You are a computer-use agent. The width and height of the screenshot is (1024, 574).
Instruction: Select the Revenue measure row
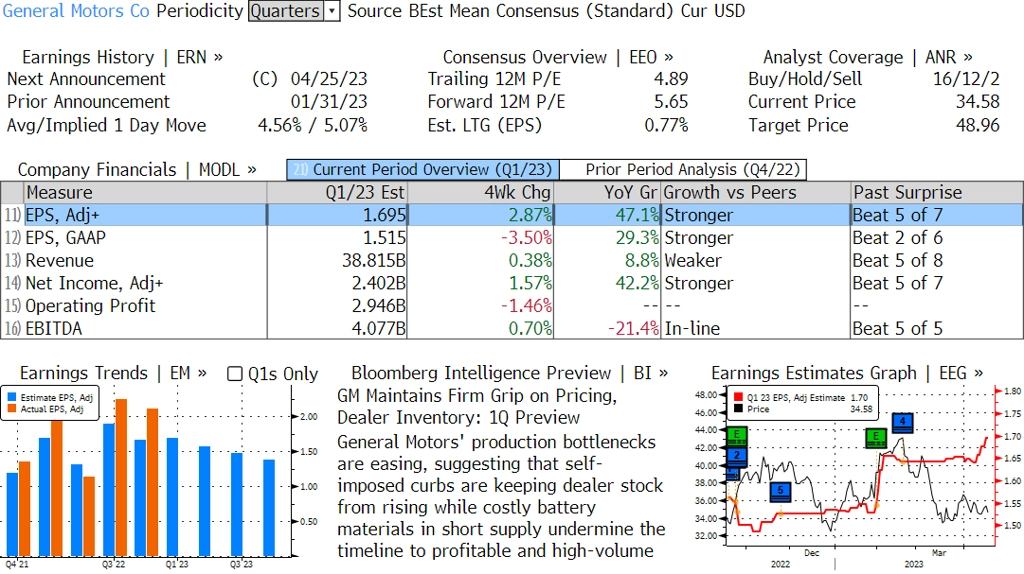512,261
